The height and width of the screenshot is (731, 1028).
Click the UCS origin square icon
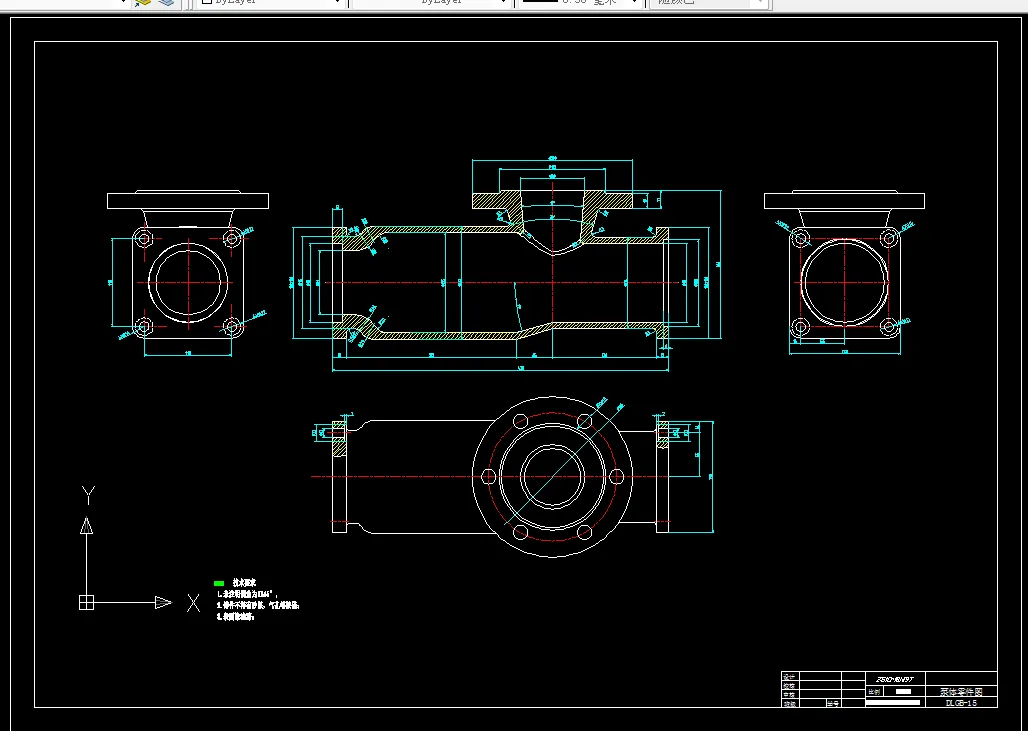[87, 602]
